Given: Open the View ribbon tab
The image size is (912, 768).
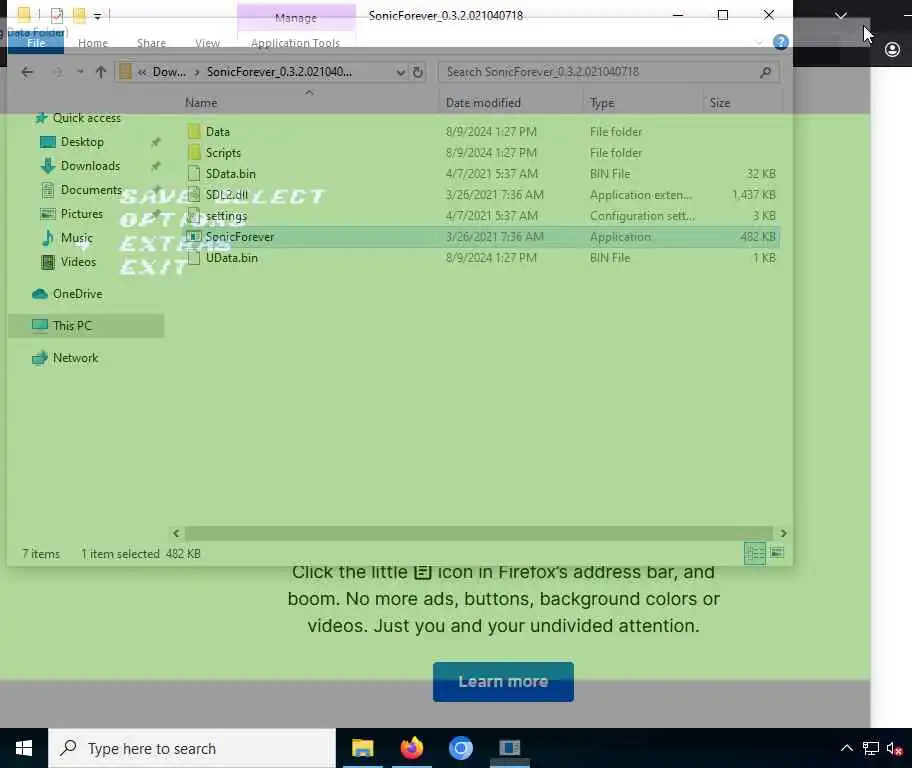Looking at the screenshot, I should [x=208, y=43].
